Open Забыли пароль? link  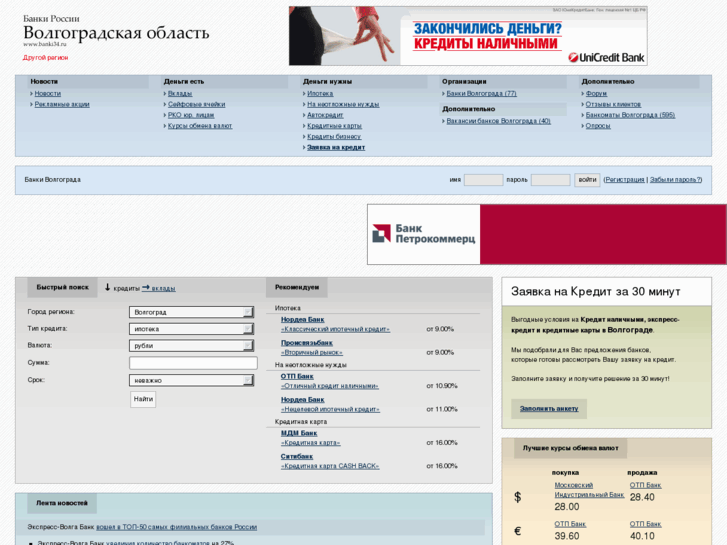pos(675,180)
